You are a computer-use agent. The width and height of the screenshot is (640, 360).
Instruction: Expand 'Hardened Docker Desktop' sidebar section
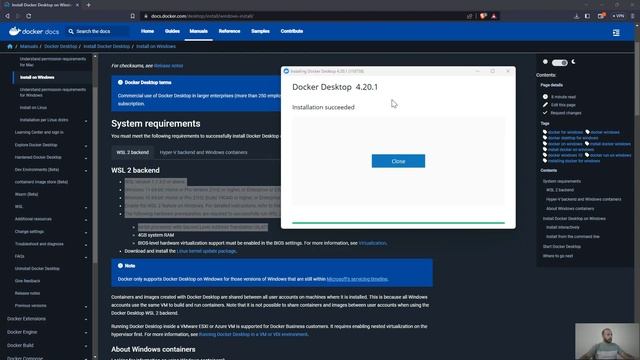coord(86,158)
